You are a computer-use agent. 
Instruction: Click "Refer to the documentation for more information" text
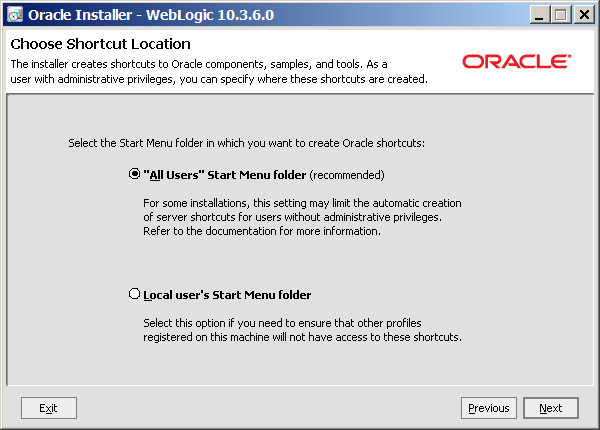point(262,231)
